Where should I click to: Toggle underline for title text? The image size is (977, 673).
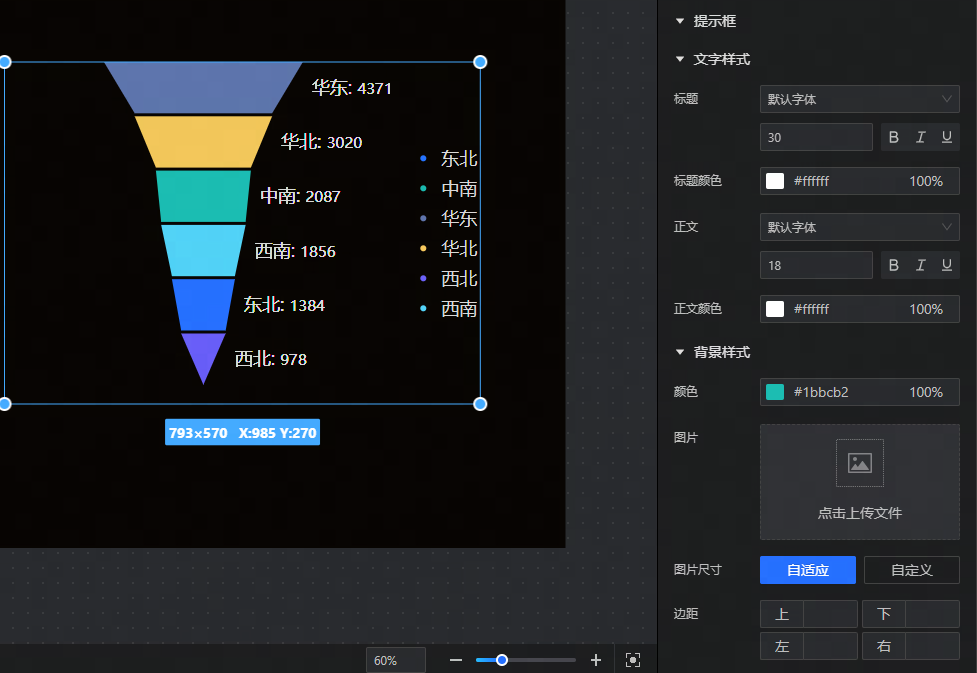point(946,137)
